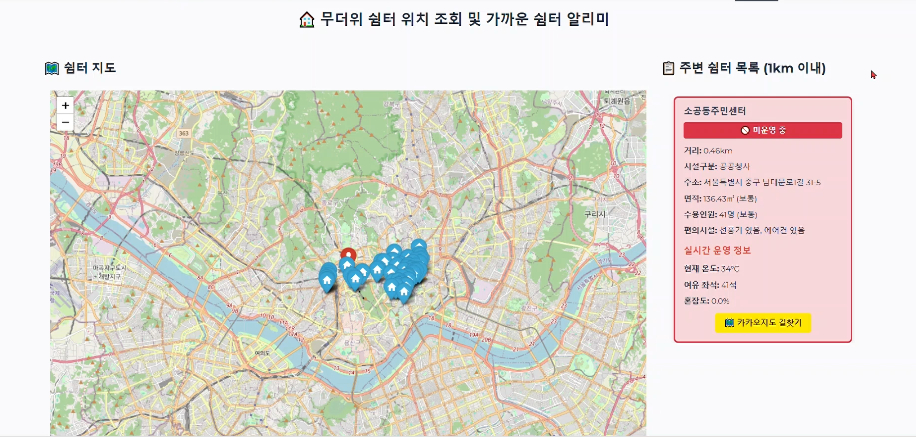Click the clipboard icon beside 주변 쉼터 목록
This screenshot has width=916, height=437.
coord(668,68)
